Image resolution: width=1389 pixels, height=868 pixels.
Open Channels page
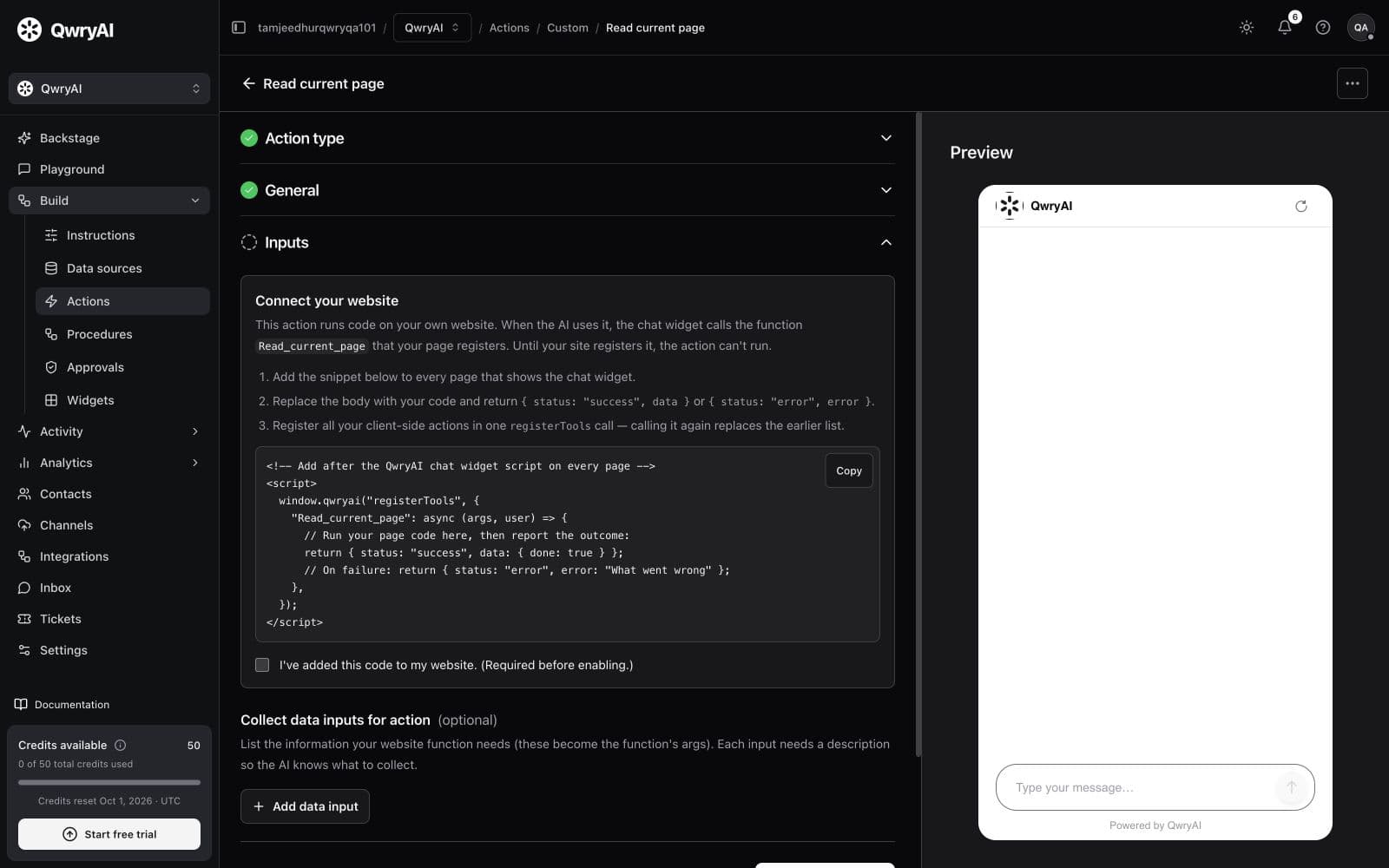coord(109,525)
